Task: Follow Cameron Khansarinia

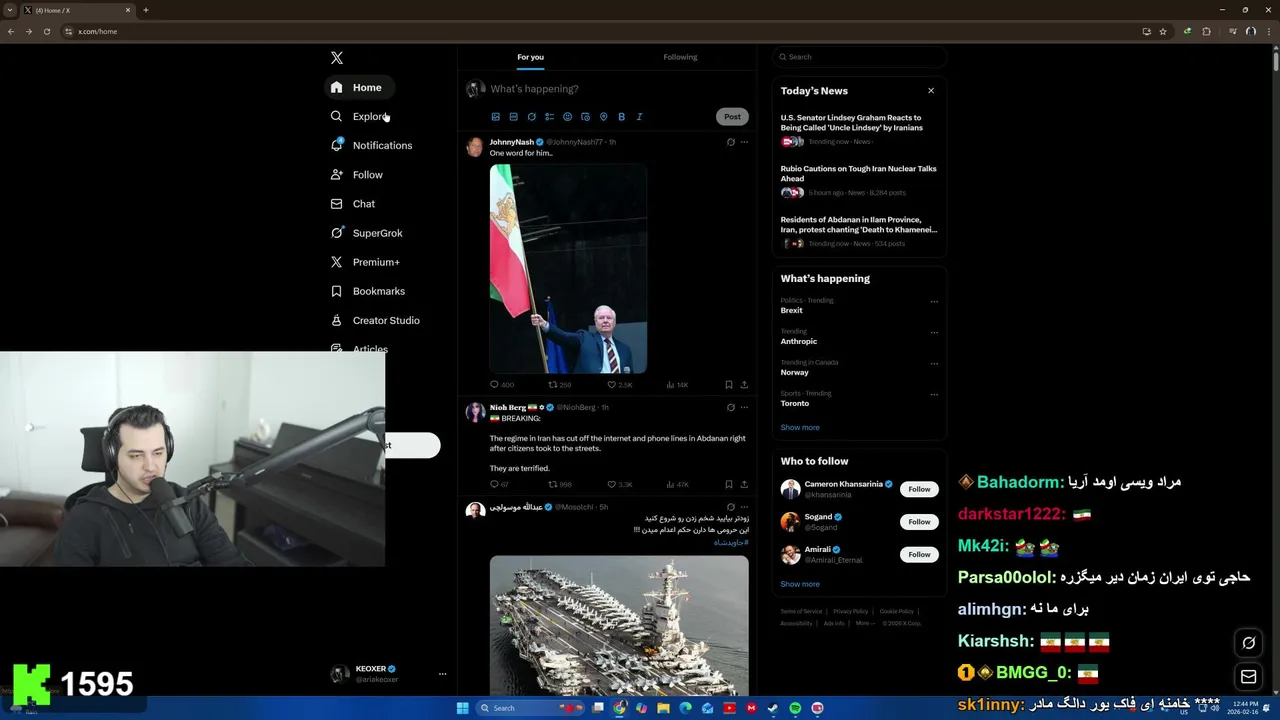Action: pos(919,489)
